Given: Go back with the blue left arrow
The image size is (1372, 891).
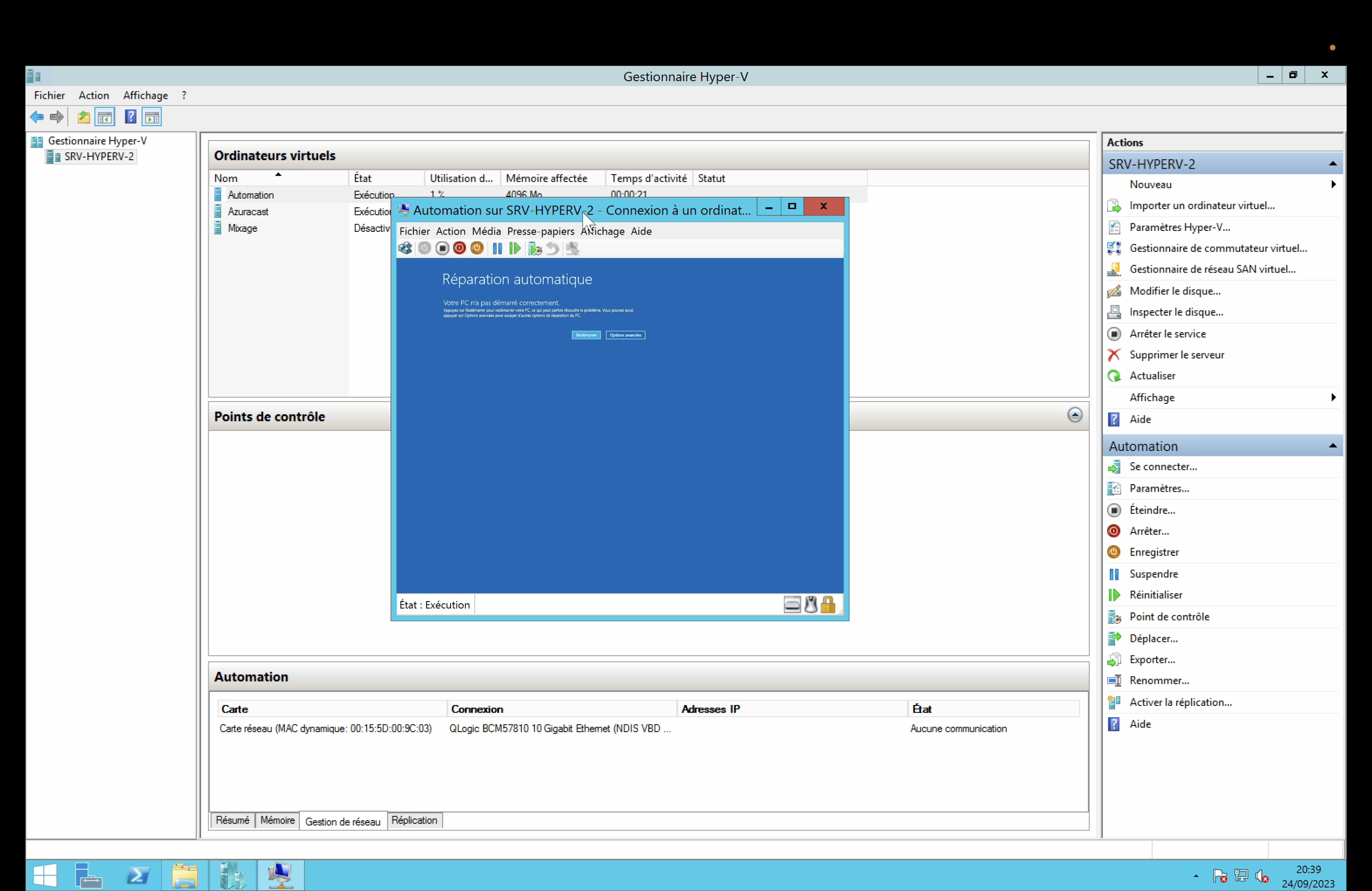Looking at the screenshot, I should (37, 117).
